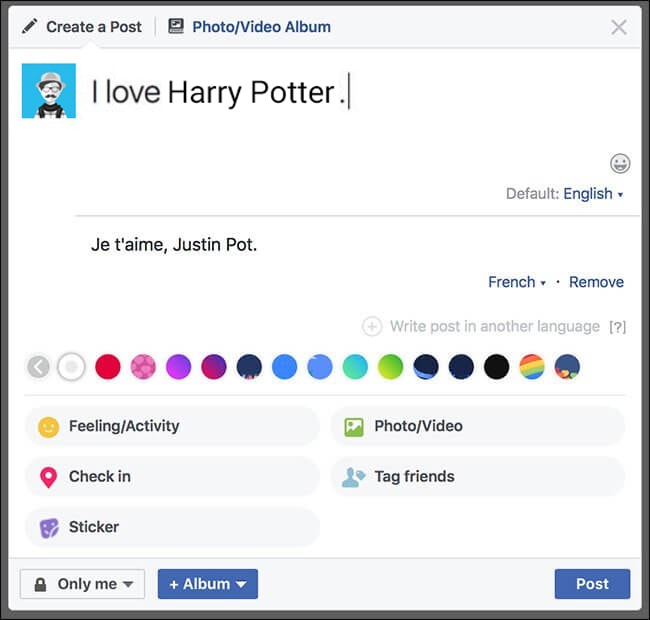Viewport: 650px width, 620px height.
Task: Click the pencil icon beside Create a Post
Action: point(29,26)
